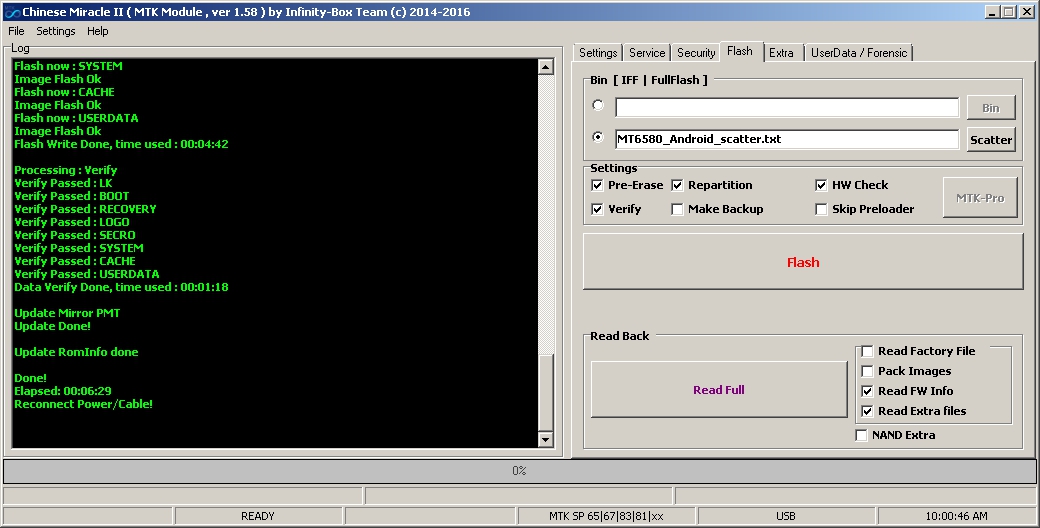Click the MTK-Pro button
This screenshot has width=1040, height=528.
980,198
